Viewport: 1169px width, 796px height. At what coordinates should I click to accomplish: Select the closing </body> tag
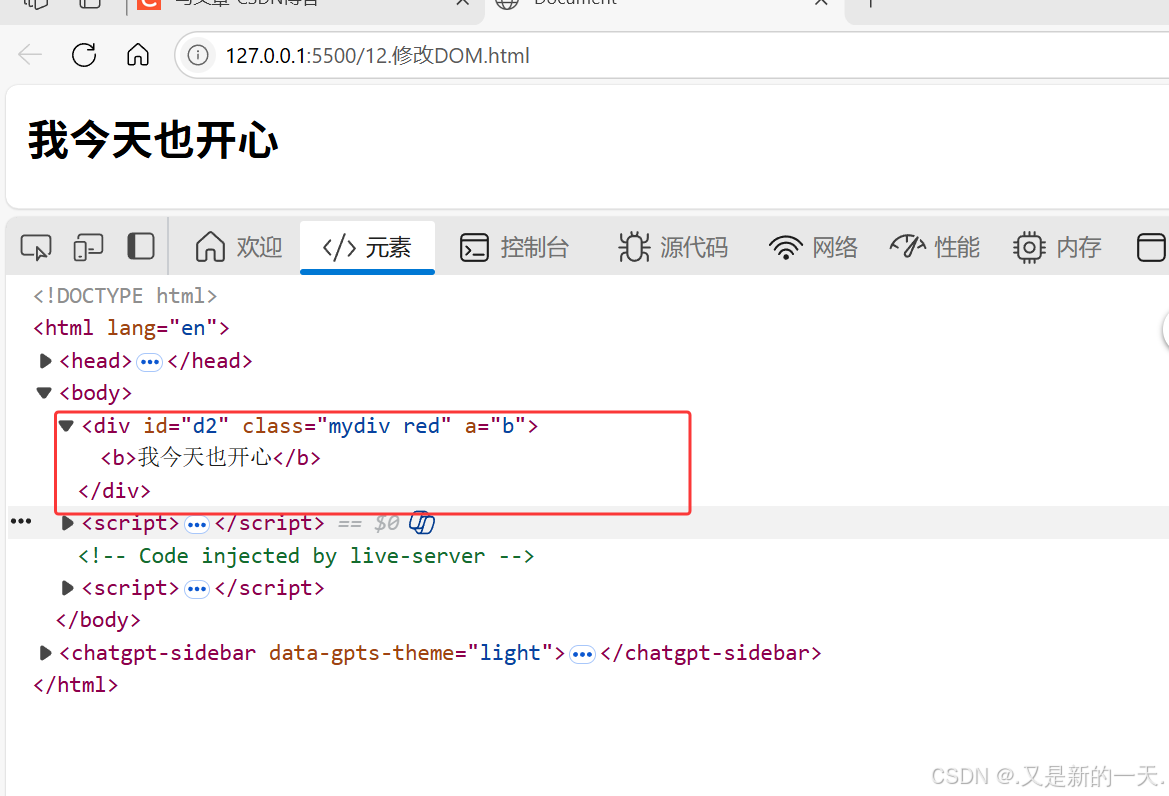98,620
